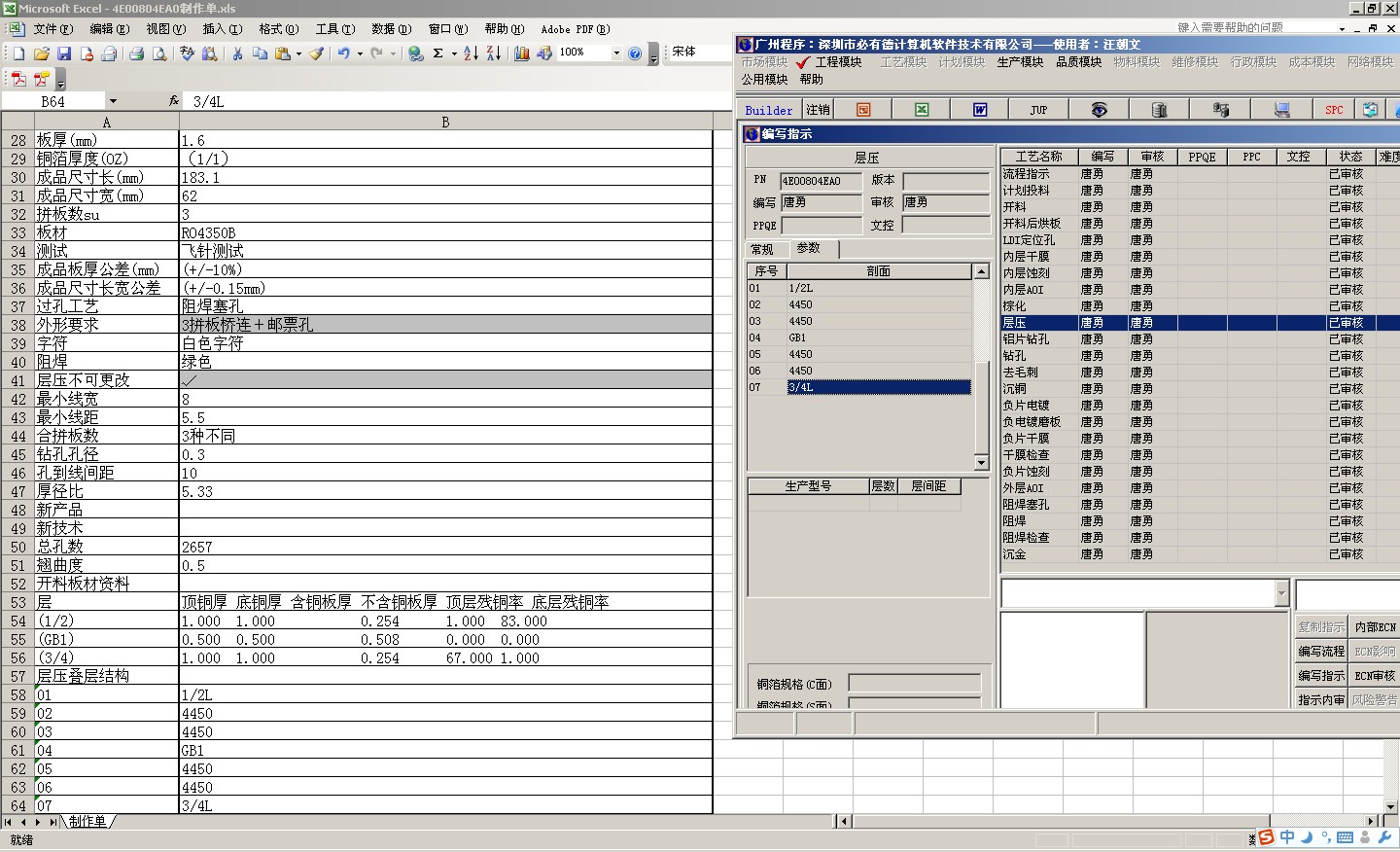This screenshot has width=1400, height=852.
Task: Click the ECN审核 button
Action: pos(1375,676)
